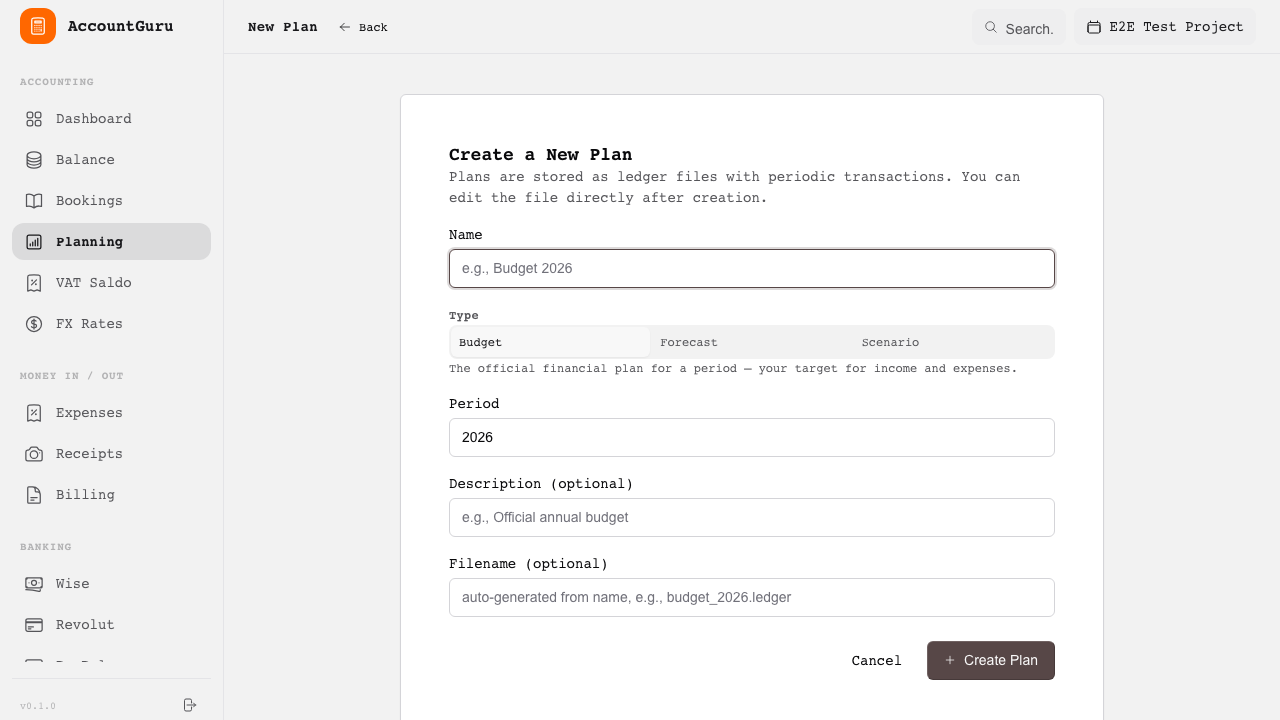Select the Forecast plan type
1280x720 pixels.
pyautogui.click(x=751, y=342)
